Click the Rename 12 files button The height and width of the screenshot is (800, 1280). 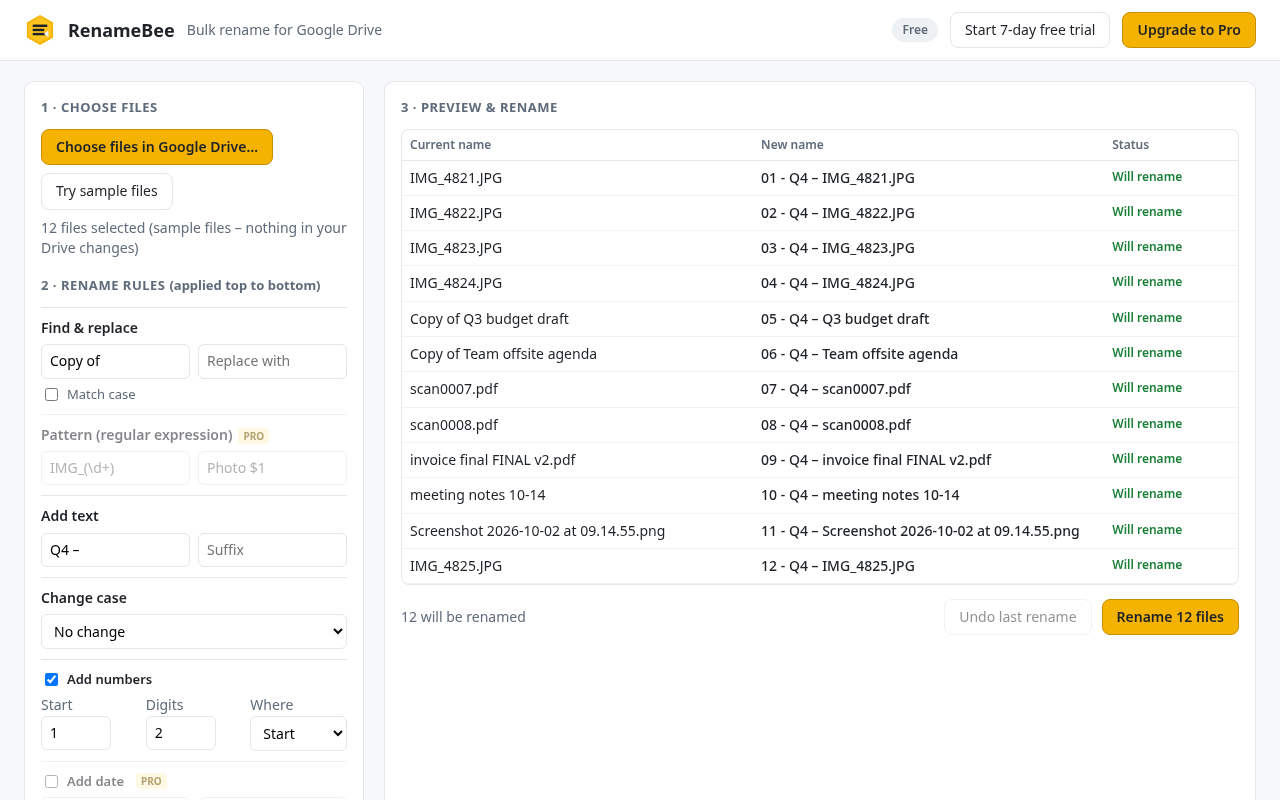[x=1170, y=617]
